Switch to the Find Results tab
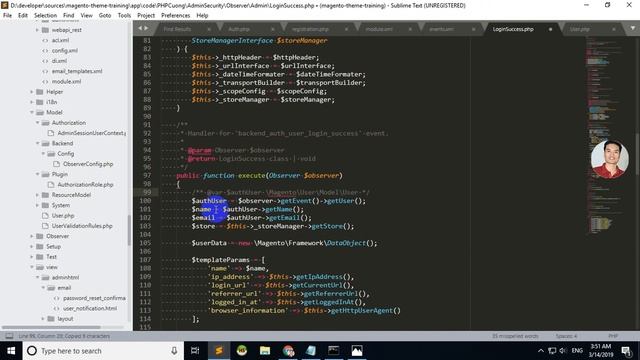 click(177, 29)
